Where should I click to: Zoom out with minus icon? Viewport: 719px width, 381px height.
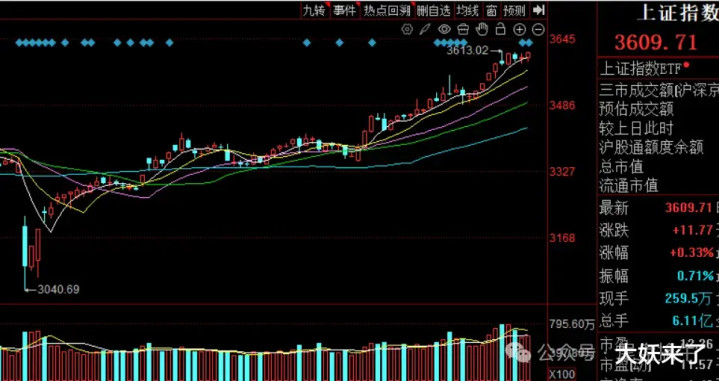(x=538, y=30)
